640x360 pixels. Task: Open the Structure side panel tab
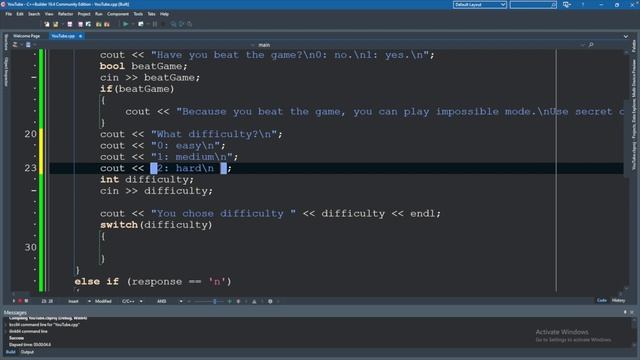(x=6, y=42)
